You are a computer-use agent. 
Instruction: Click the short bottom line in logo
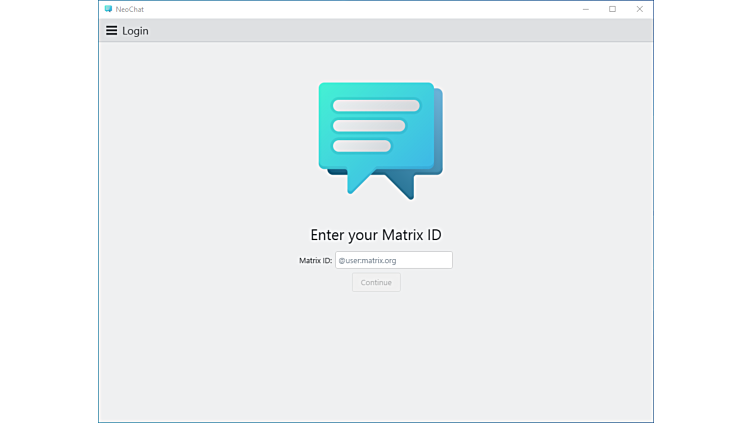point(361,146)
